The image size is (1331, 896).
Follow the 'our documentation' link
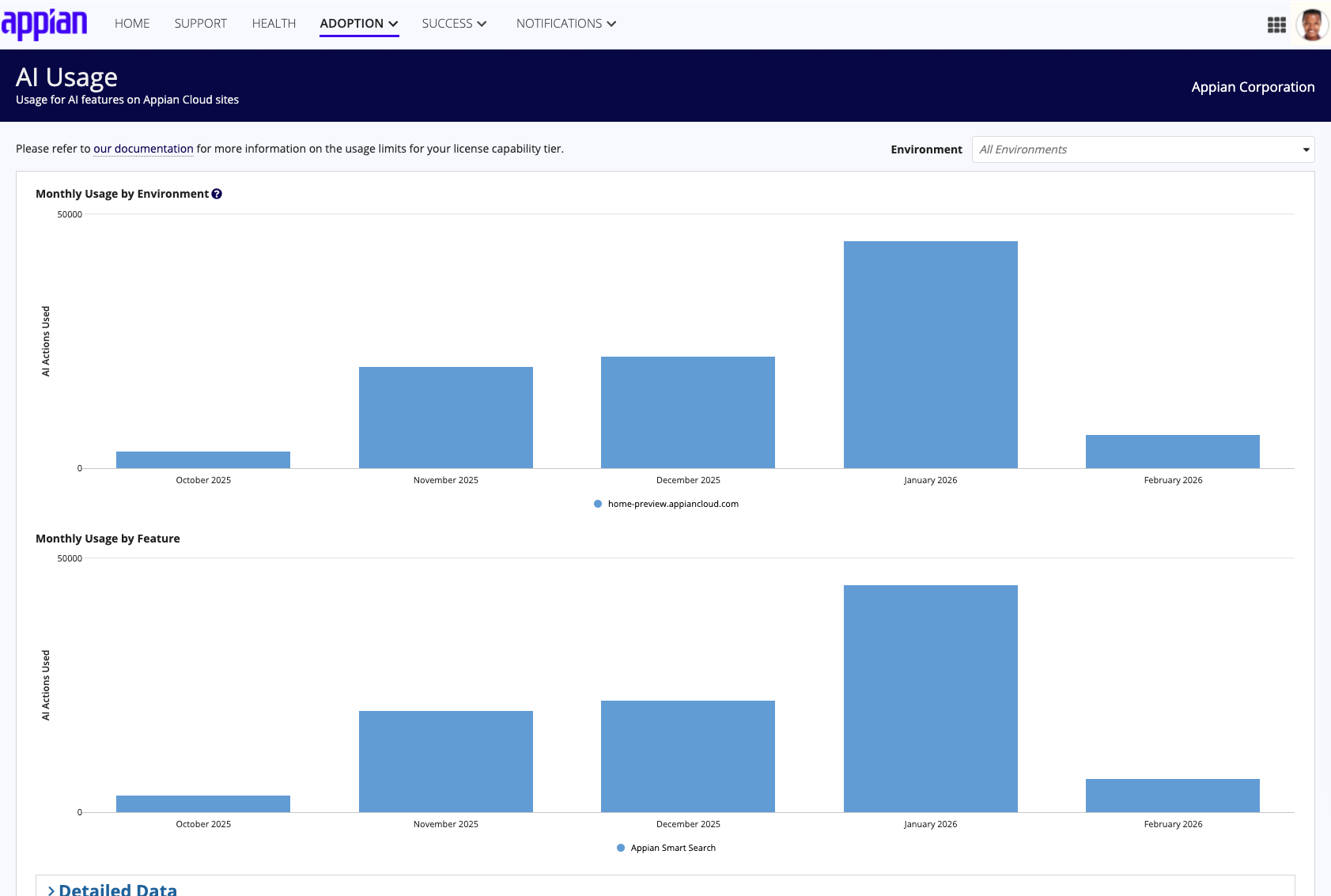click(x=143, y=149)
